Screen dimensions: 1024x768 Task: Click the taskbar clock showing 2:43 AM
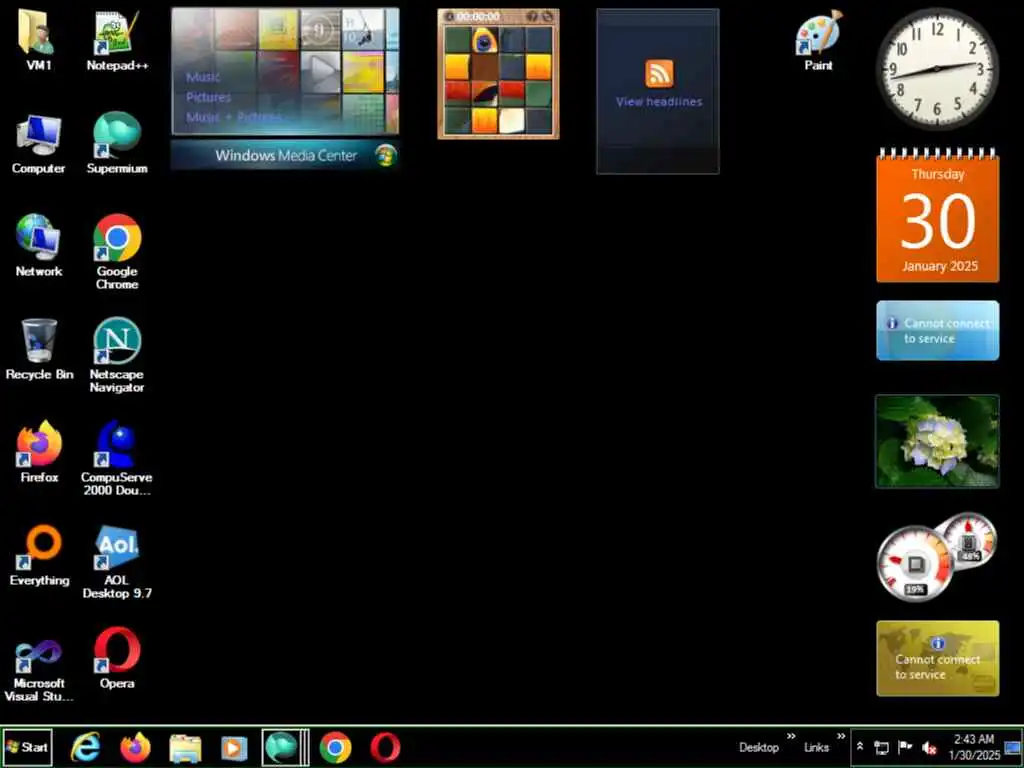tap(974, 747)
